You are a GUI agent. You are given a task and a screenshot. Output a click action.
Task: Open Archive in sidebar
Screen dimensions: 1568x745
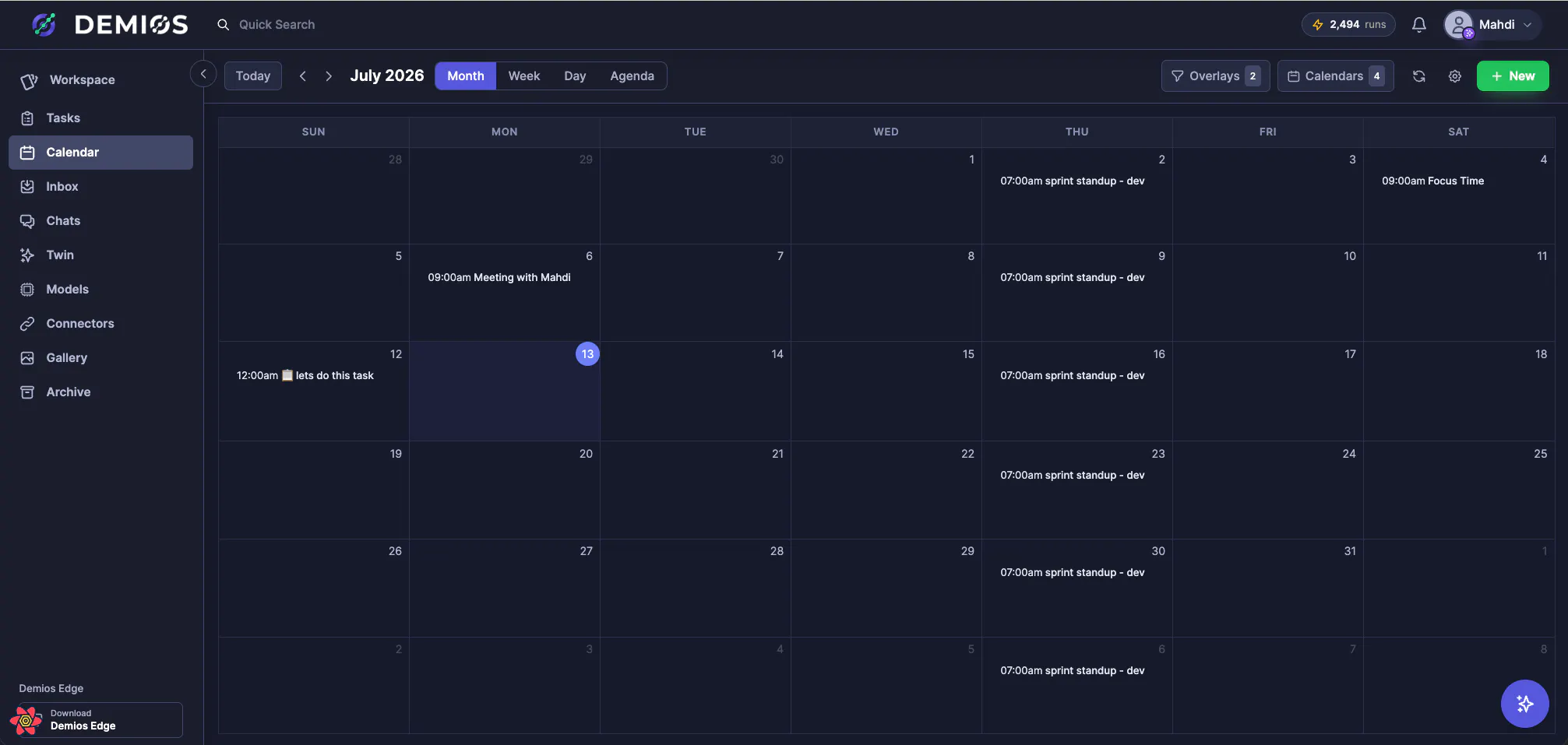[x=101, y=392]
